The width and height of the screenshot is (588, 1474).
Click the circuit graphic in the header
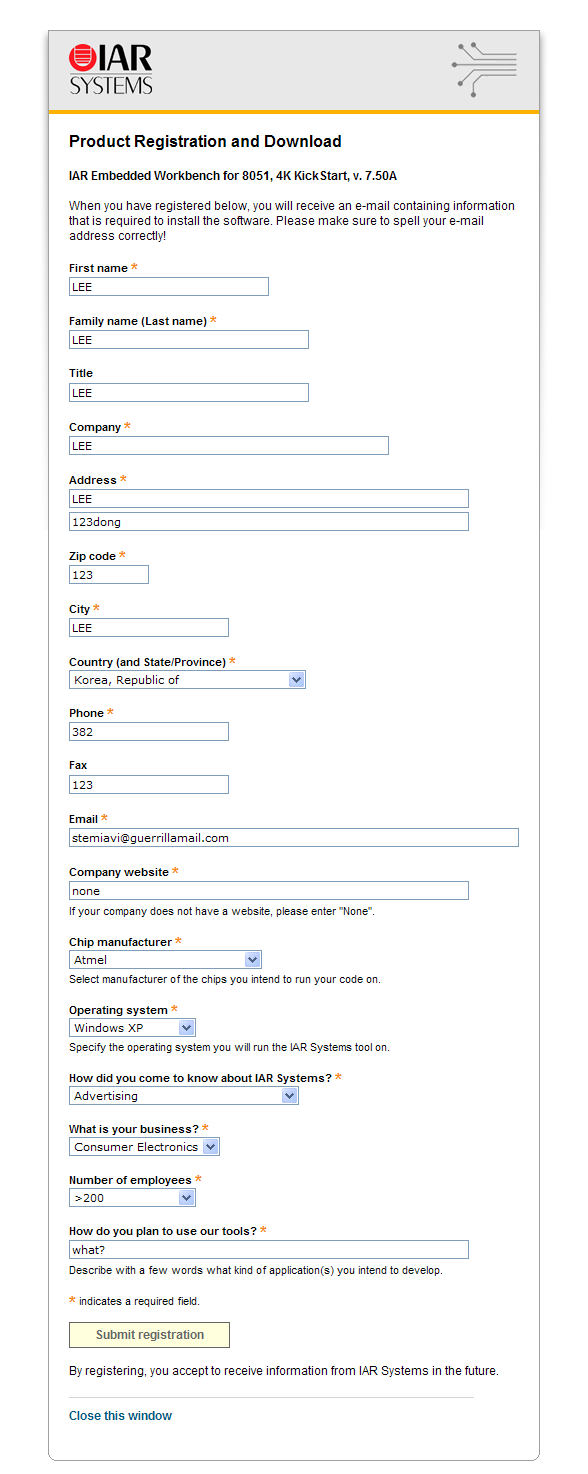[x=485, y=69]
